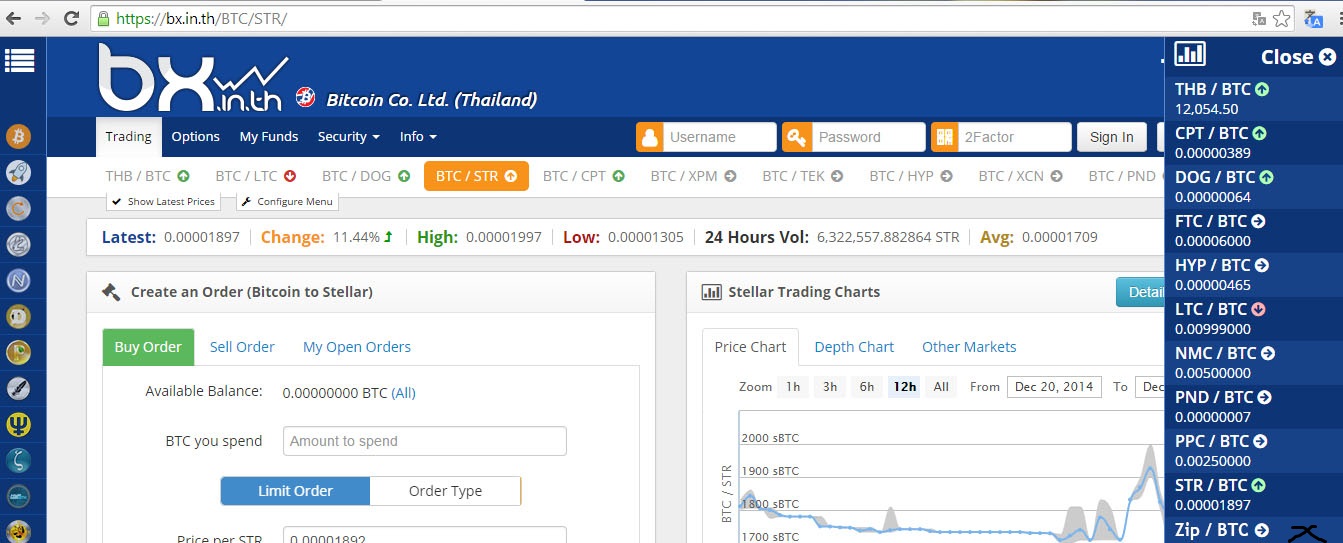Click the user icon beside the Username field
This screenshot has height=543, width=1343.
point(650,137)
